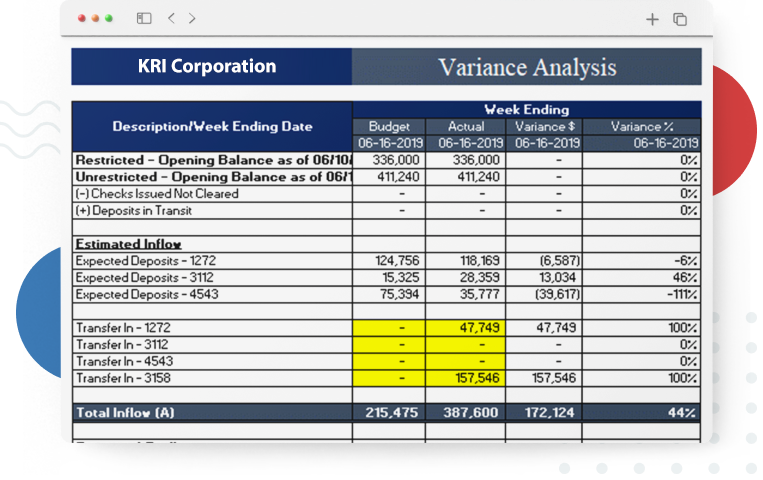
Task: Select Expected Deposits - 3112 label
Action: [x=145, y=277]
